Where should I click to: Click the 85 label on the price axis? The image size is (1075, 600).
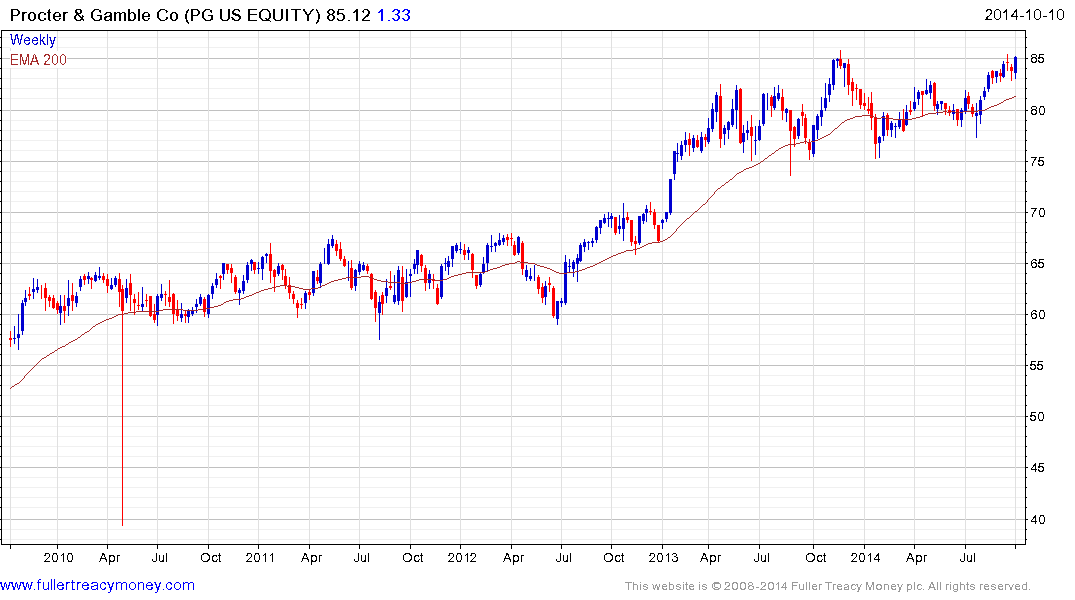coord(1037,60)
